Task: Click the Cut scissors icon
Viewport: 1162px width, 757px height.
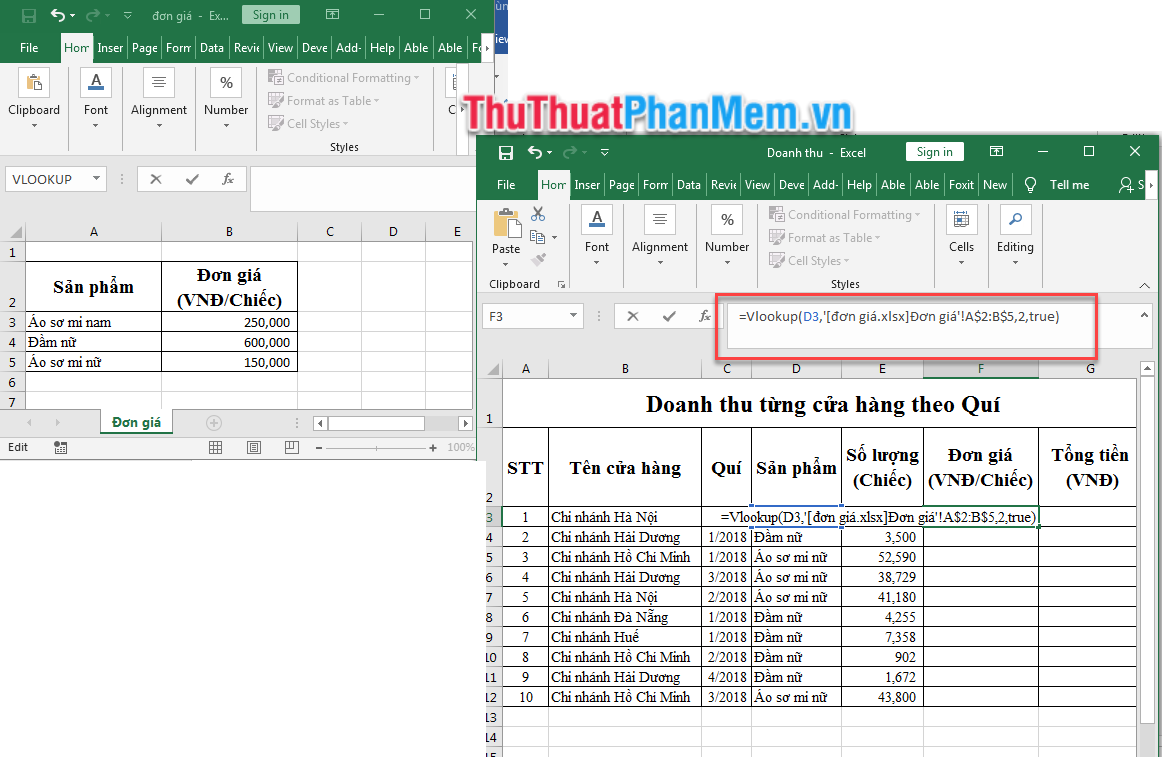Action: point(538,213)
